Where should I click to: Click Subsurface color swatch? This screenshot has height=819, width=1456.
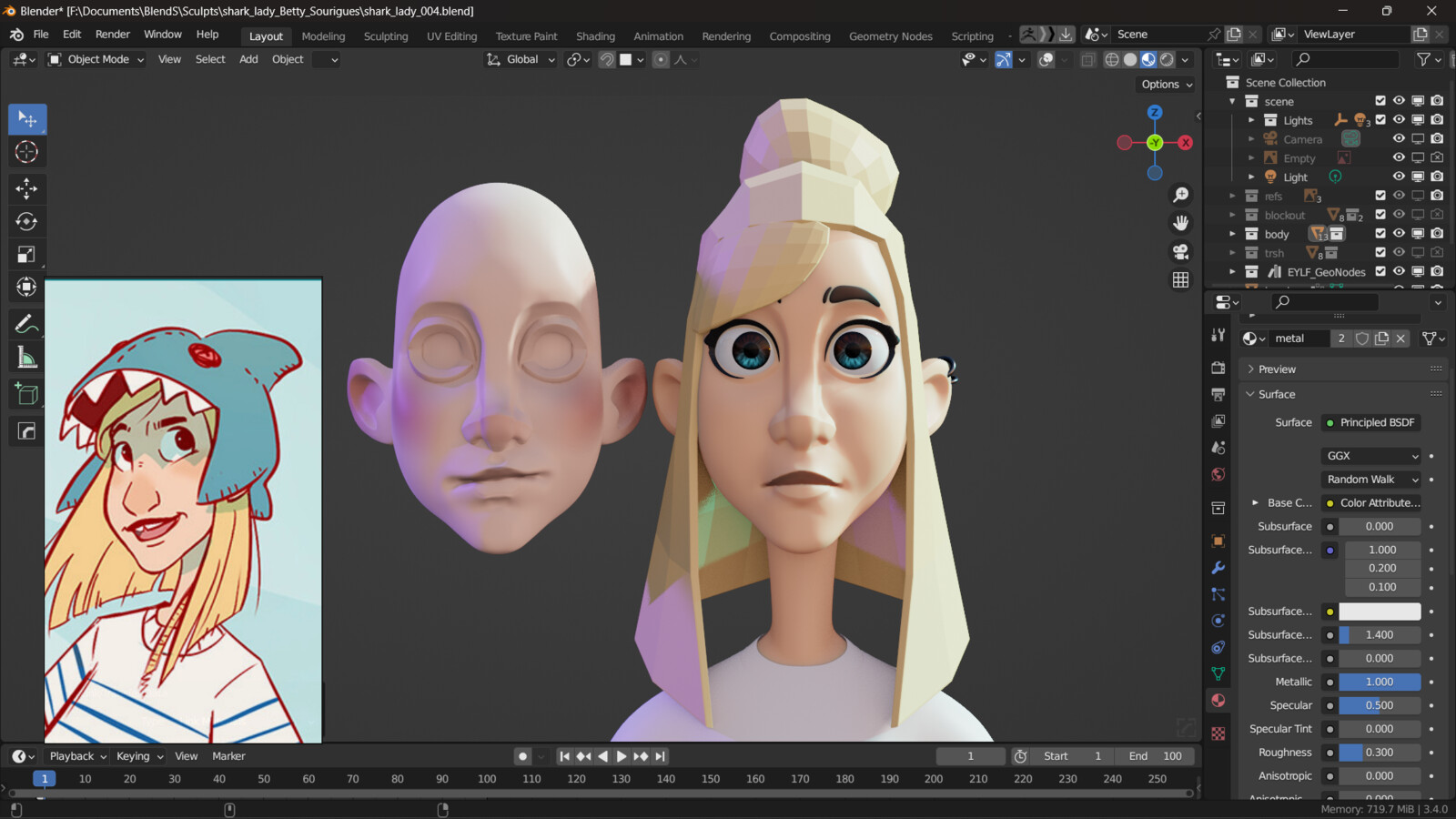click(1380, 612)
